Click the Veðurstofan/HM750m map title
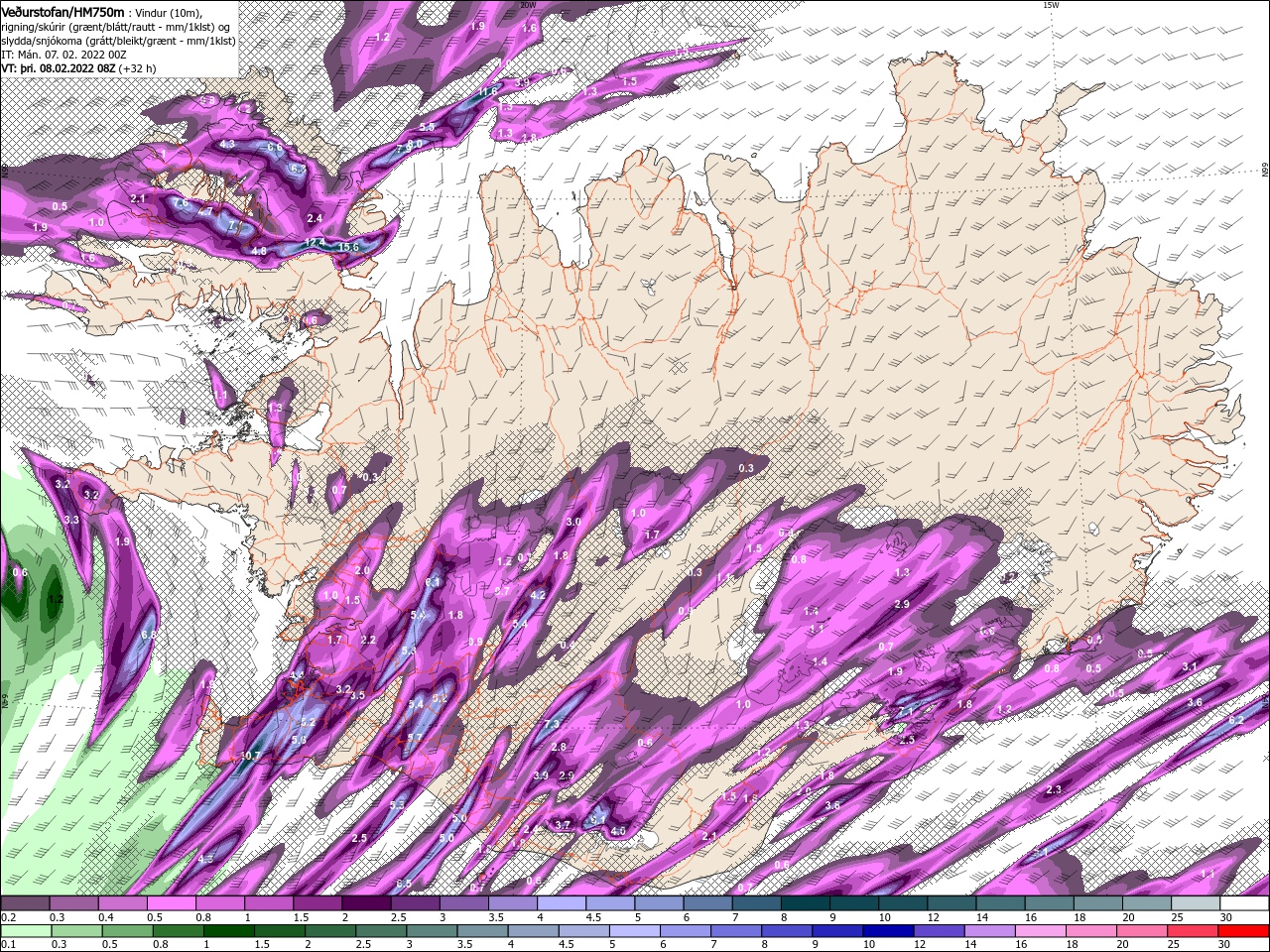1270x952 pixels. click(x=63, y=11)
